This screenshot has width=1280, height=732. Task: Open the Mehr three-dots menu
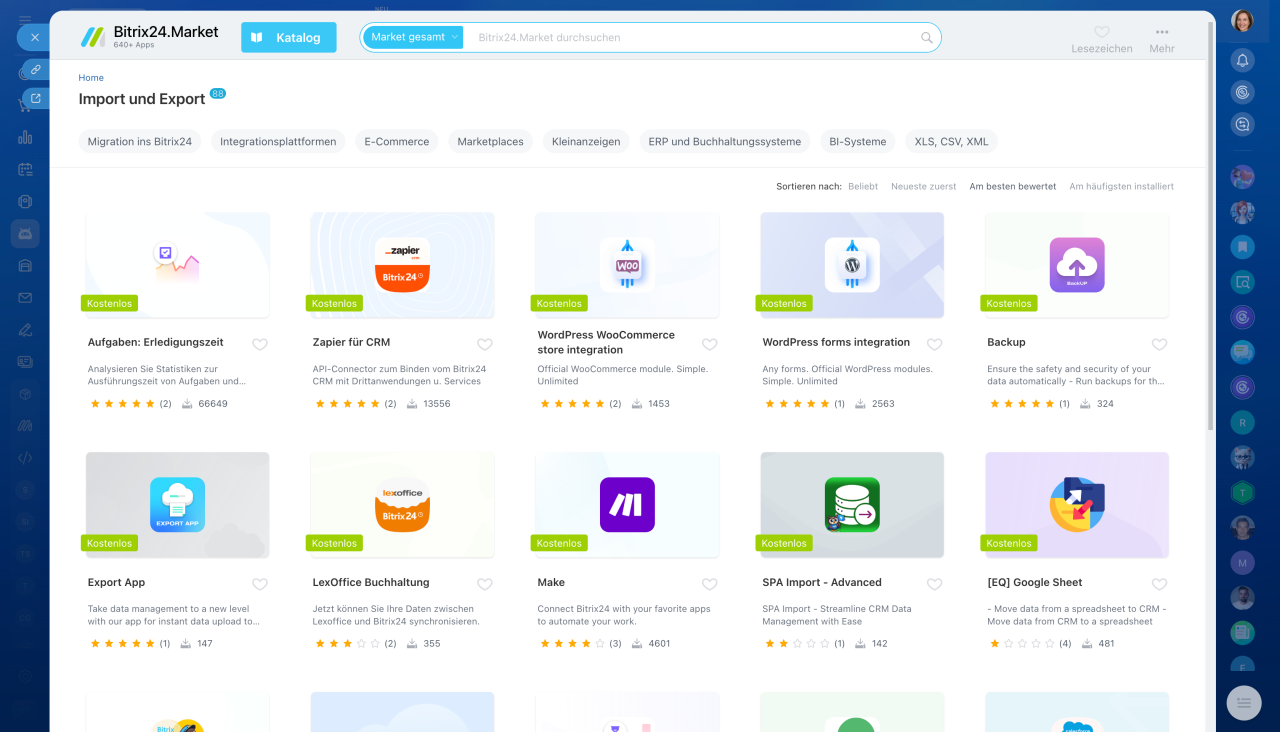tap(1162, 38)
